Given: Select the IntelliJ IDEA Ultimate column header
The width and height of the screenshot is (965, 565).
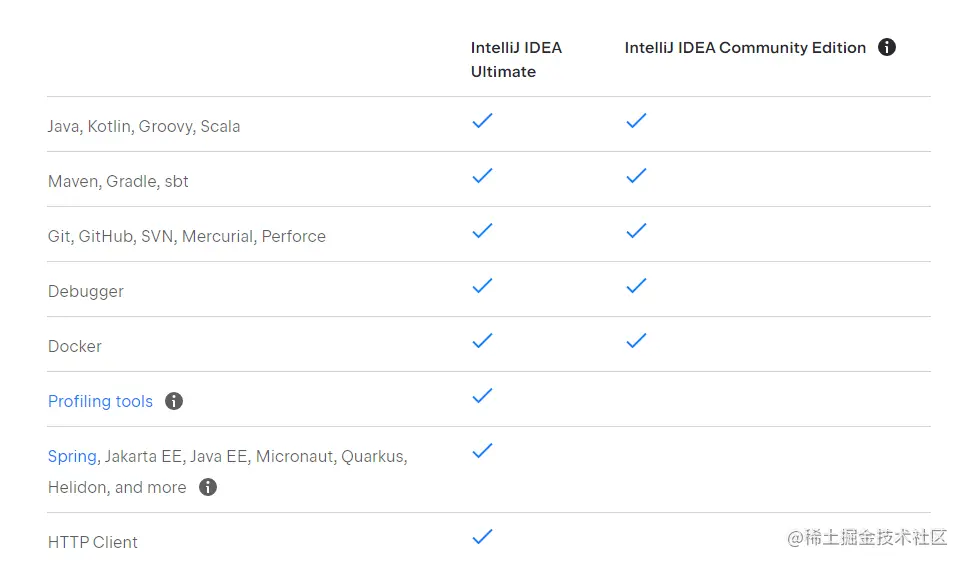Looking at the screenshot, I should pyautogui.click(x=516, y=59).
